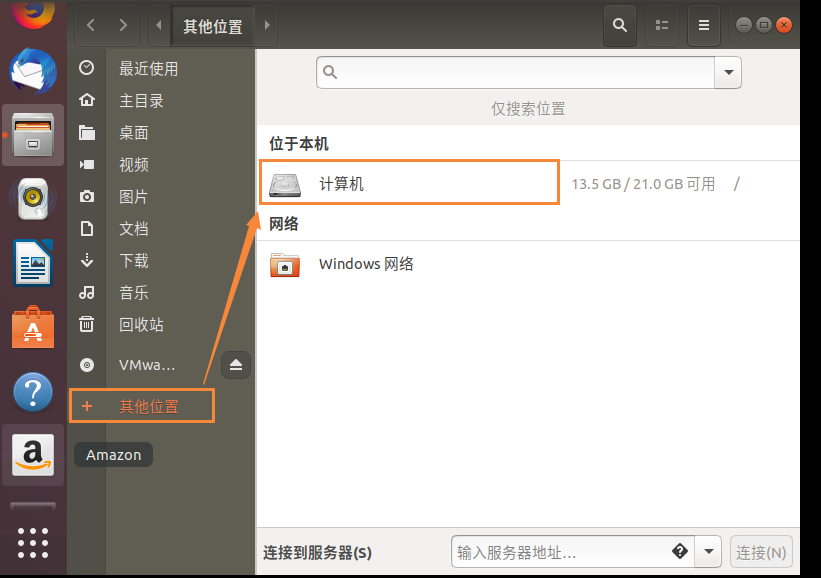
Task: Click the desktop folder icon beside 桌面
Action: pyautogui.click(x=87, y=132)
